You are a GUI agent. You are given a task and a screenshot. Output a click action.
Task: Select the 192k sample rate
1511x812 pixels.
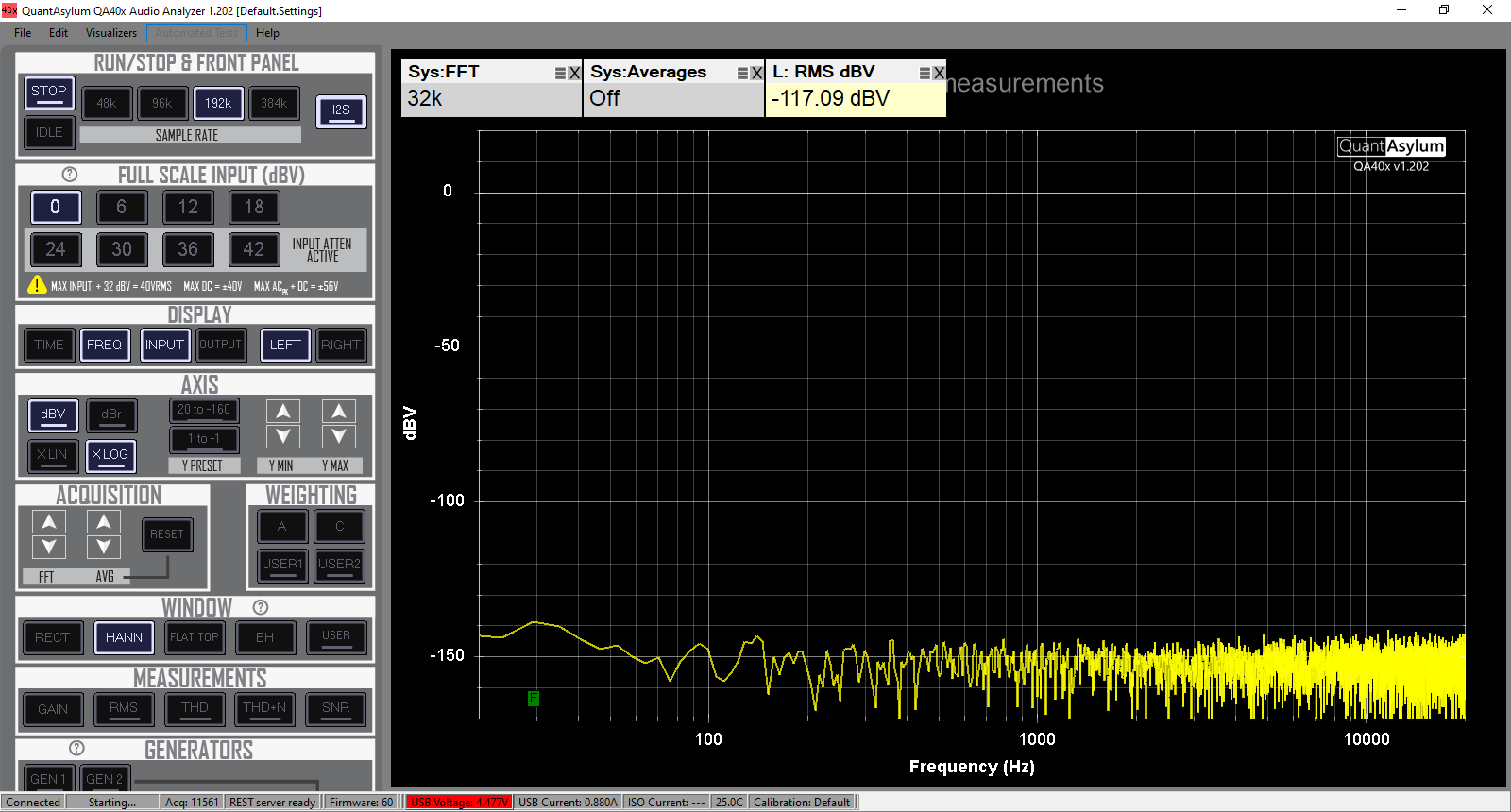(x=218, y=104)
